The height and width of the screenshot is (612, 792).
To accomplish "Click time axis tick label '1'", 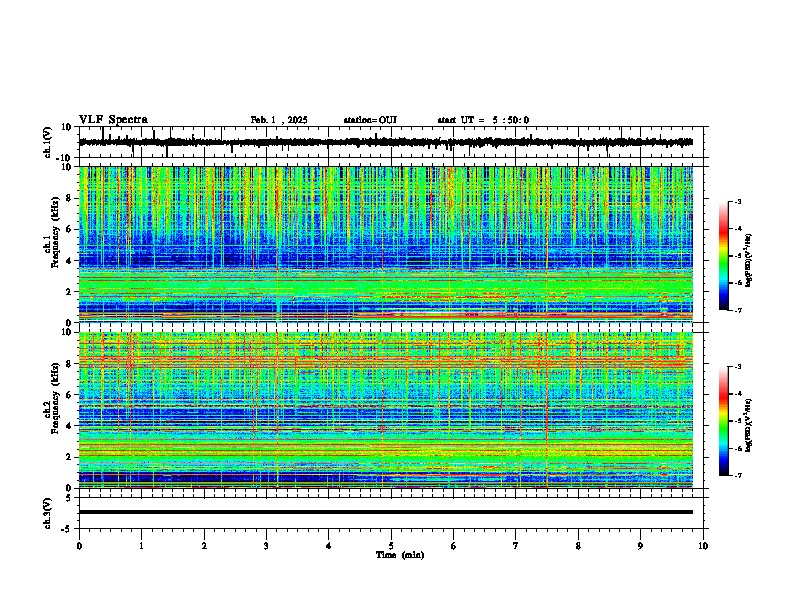I will click(x=141, y=546).
